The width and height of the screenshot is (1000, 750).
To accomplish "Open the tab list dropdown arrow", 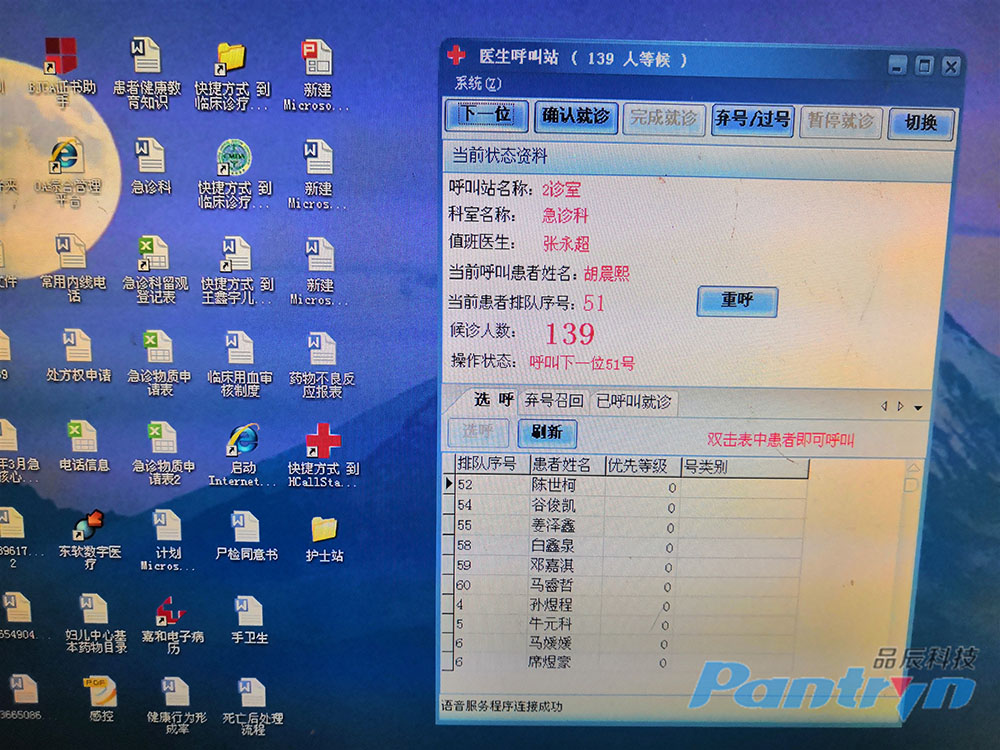I will (x=918, y=407).
